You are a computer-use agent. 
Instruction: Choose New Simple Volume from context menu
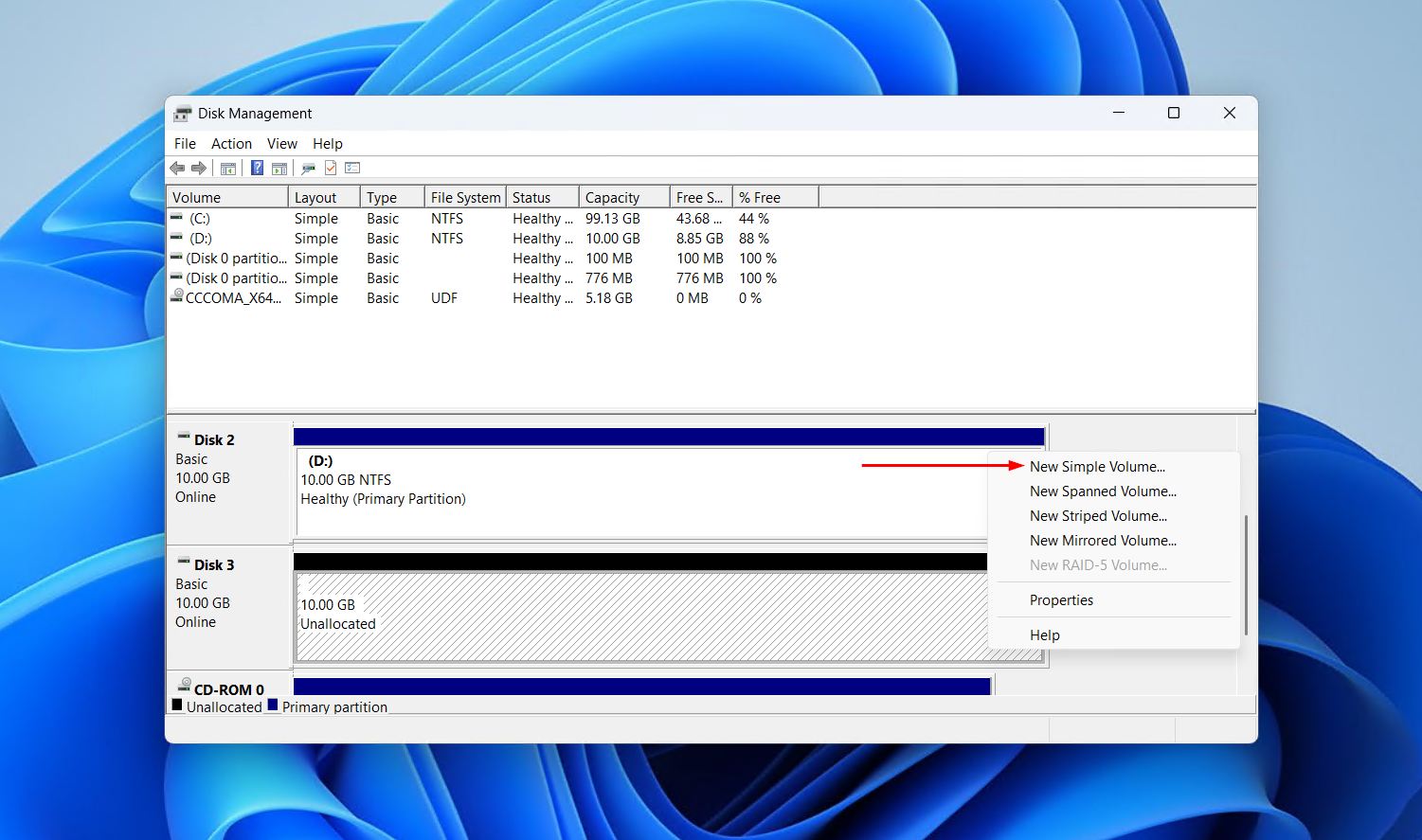(x=1097, y=467)
